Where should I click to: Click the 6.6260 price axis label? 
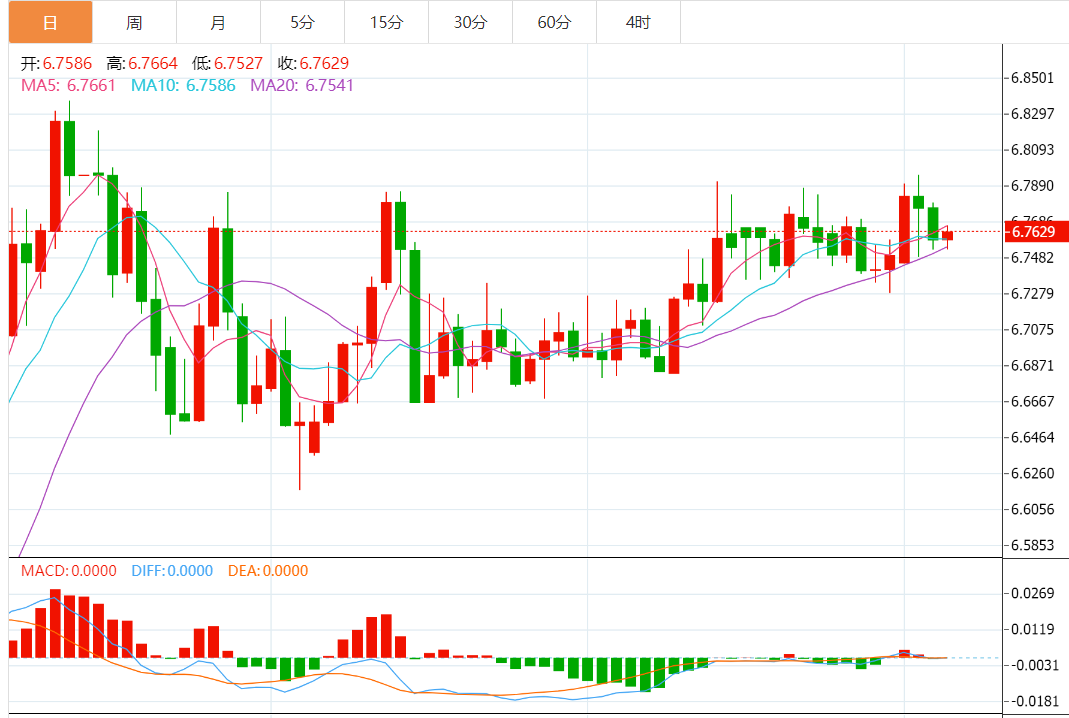[x=1032, y=473]
